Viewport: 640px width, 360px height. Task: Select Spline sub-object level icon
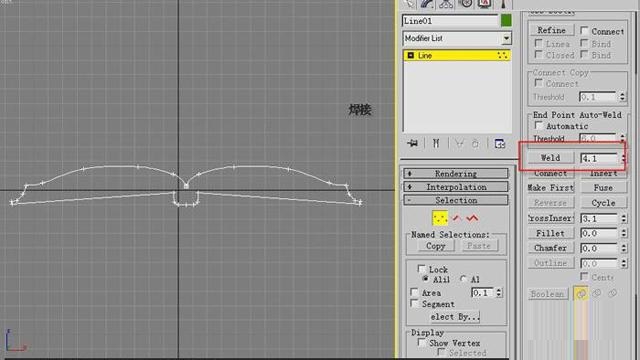pyautogui.click(x=472, y=218)
